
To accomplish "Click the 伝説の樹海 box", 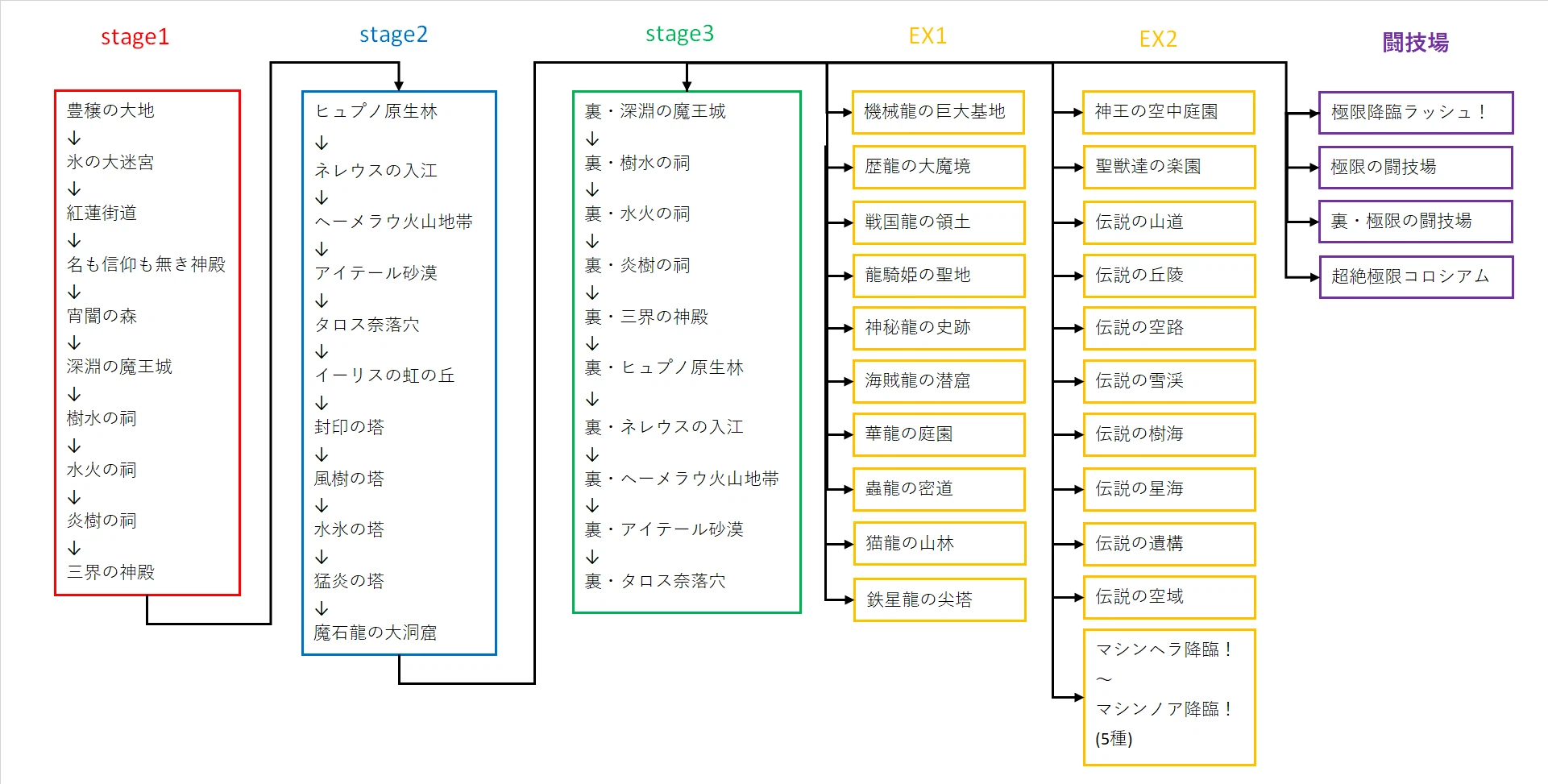I will pos(1169,434).
